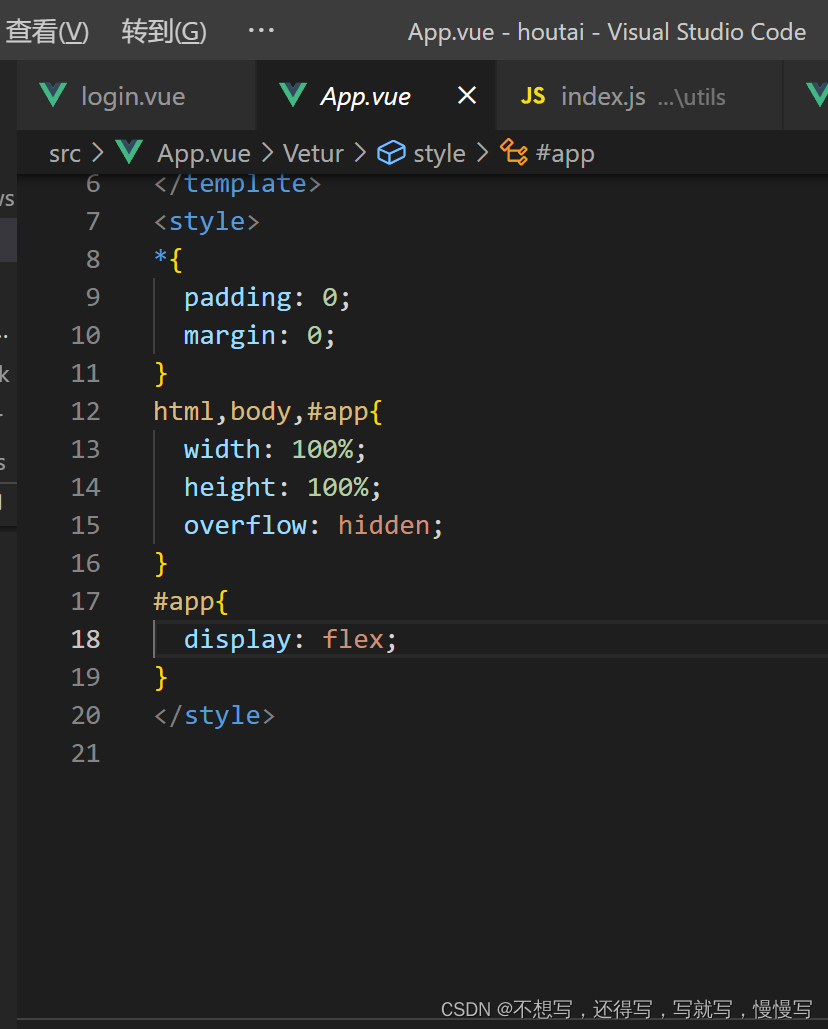This screenshot has height=1029, width=828.
Task: Select the #app breadcrumb item
Action: 565,153
